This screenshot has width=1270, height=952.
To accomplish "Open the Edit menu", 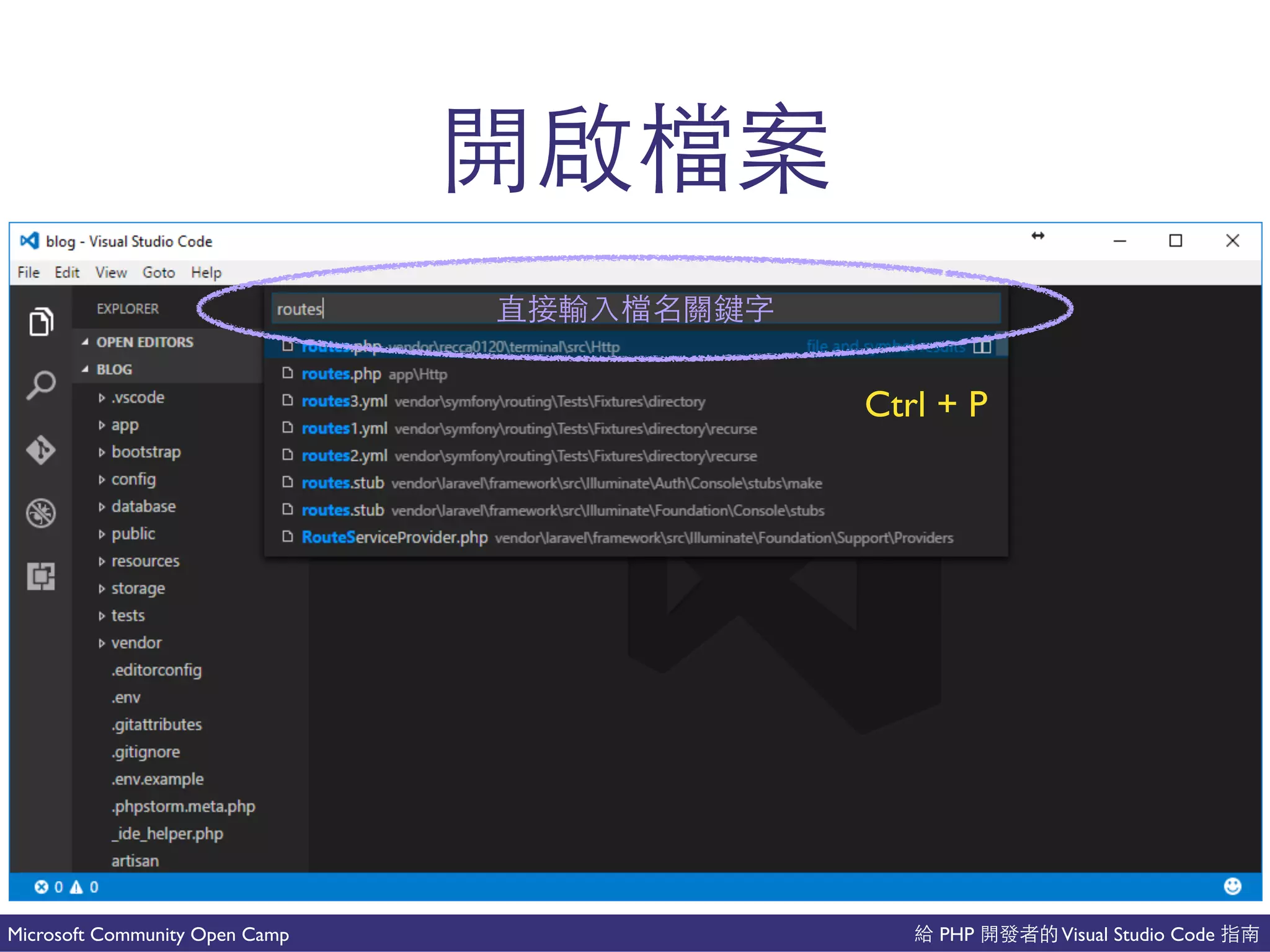I will [x=67, y=273].
